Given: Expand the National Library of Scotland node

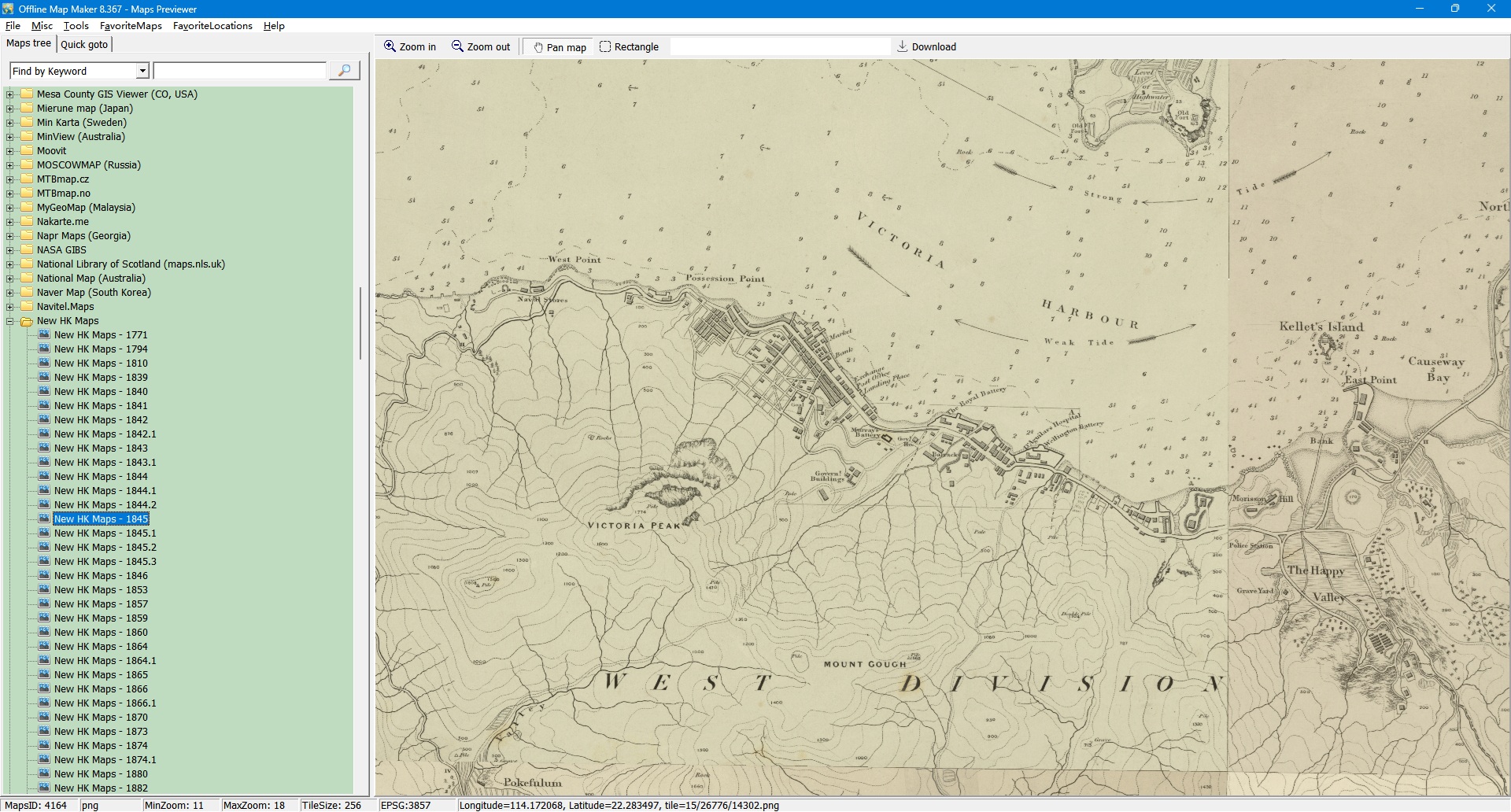Looking at the screenshot, I should (10, 264).
